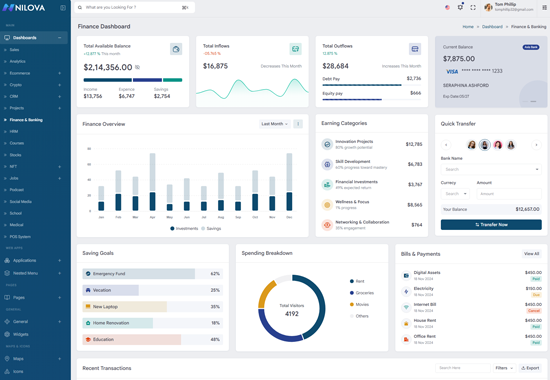Click the Digital Assets bill icon
This screenshot has width=550, height=380.
(406, 275)
